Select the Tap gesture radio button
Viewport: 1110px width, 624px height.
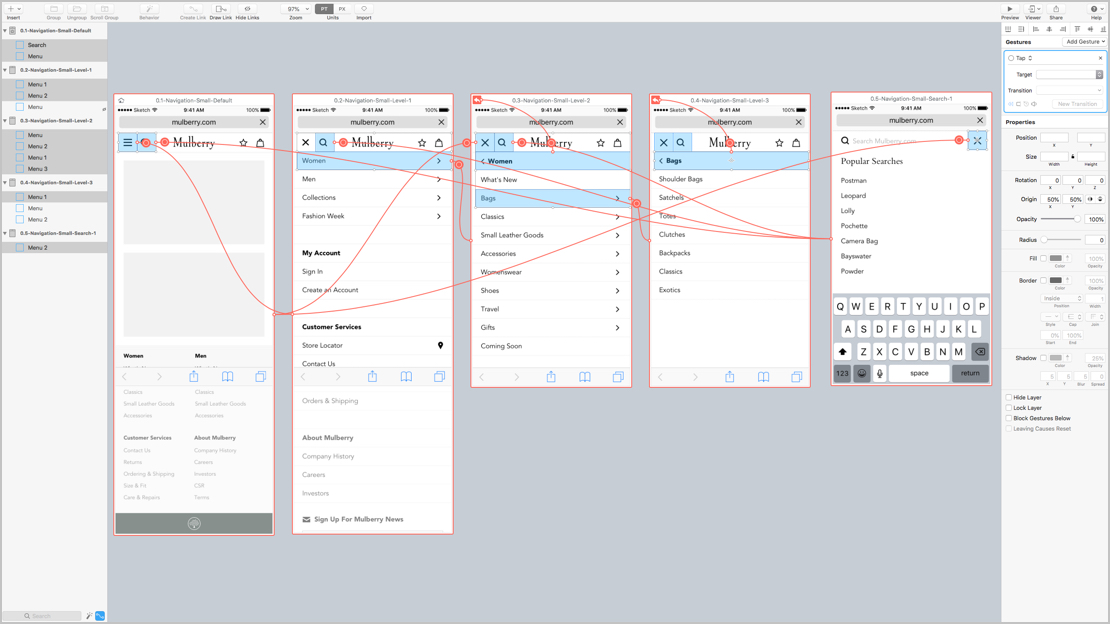1011,58
